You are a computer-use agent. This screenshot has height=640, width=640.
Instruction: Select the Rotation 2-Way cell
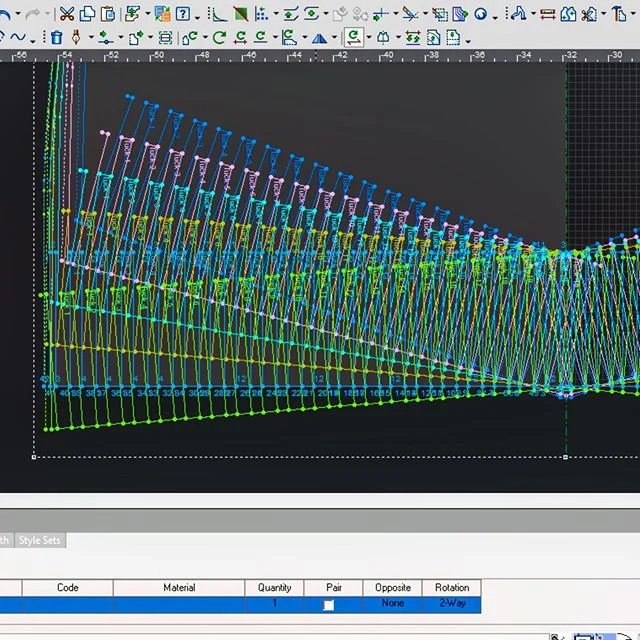coord(451,604)
